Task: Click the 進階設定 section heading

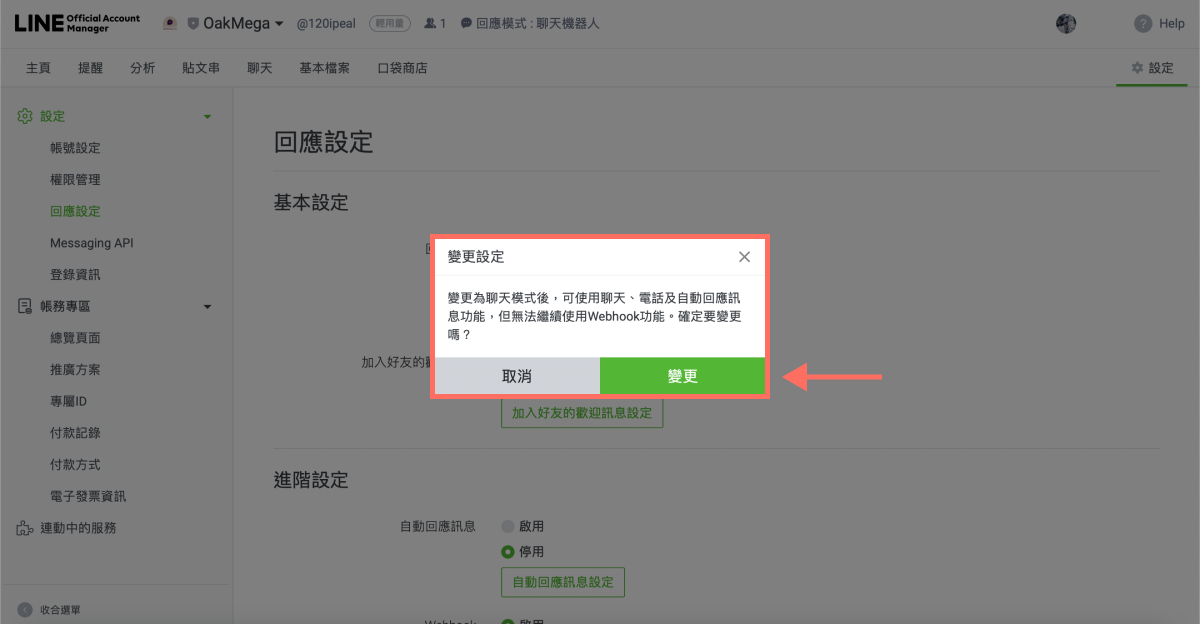Action: pyautogui.click(x=311, y=480)
